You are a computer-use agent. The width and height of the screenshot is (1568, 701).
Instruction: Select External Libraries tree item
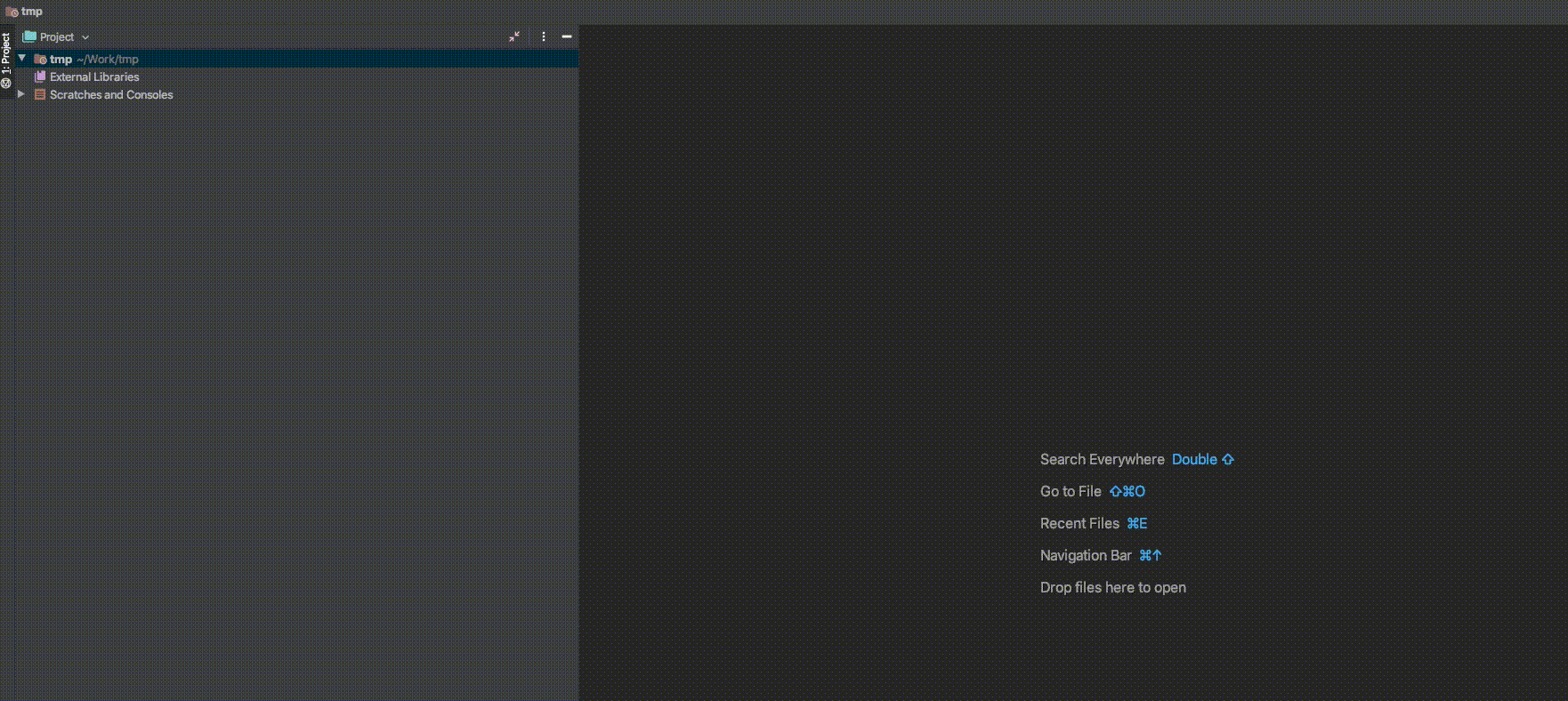coord(94,77)
